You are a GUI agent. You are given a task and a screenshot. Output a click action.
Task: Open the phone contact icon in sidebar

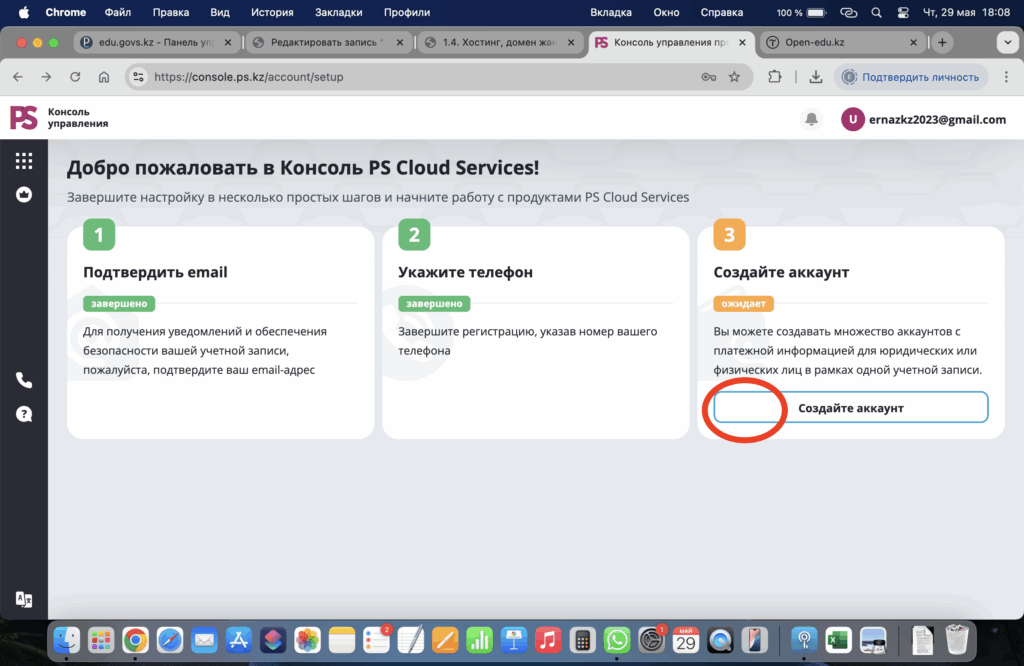pyautogui.click(x=24, y=380)
